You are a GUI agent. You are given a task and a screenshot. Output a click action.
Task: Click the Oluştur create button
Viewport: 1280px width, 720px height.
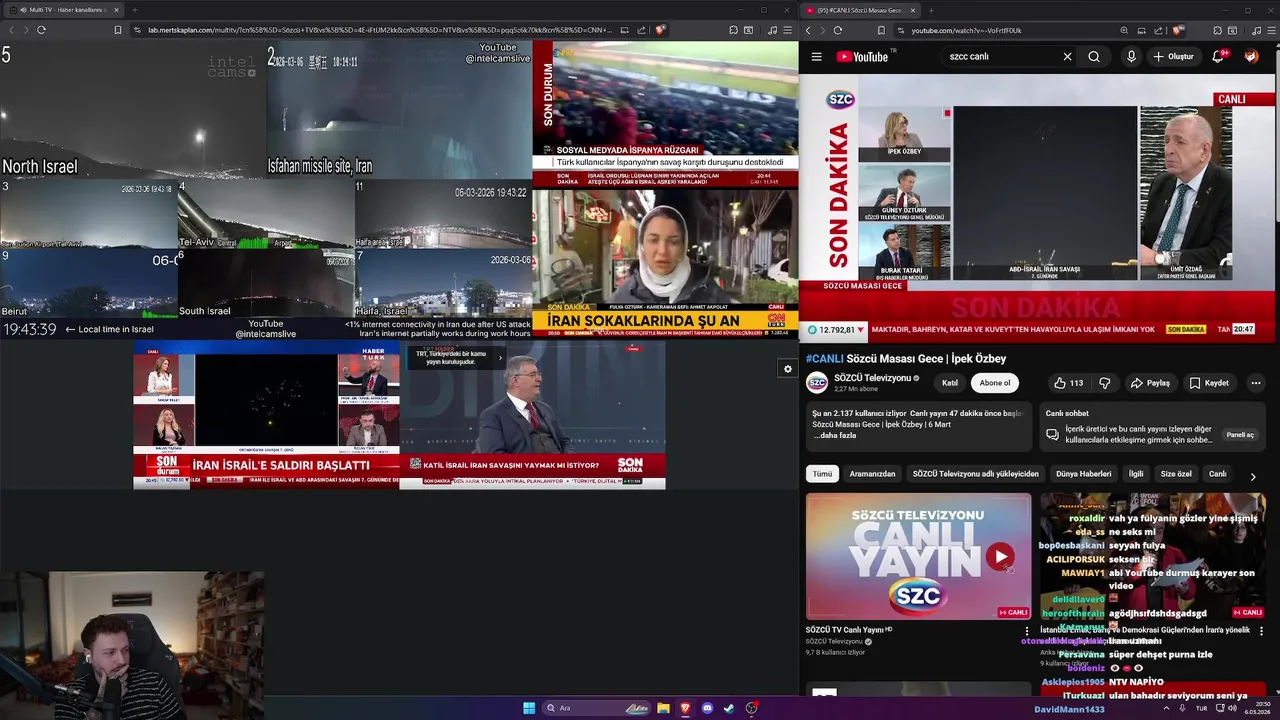(x=1174, y=57)
